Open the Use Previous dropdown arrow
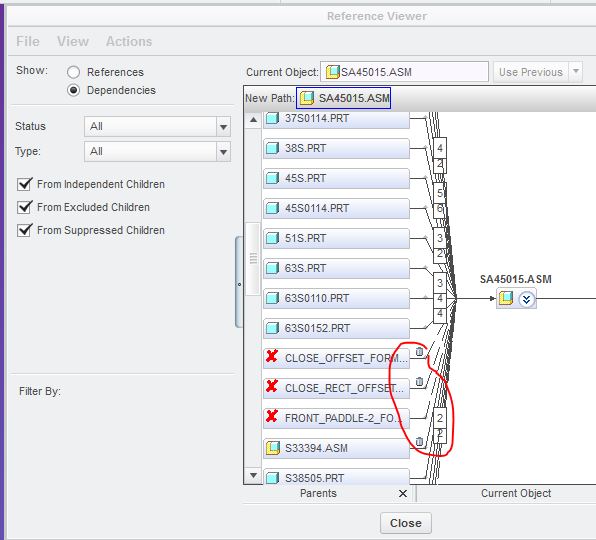The image size is (596, 540). pos(576,71)
